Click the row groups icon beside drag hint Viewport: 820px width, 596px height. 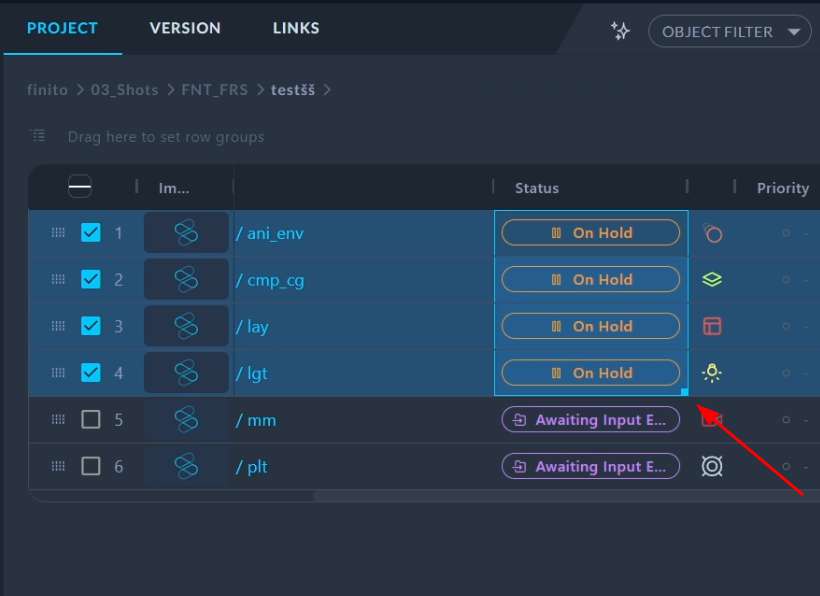38,136
